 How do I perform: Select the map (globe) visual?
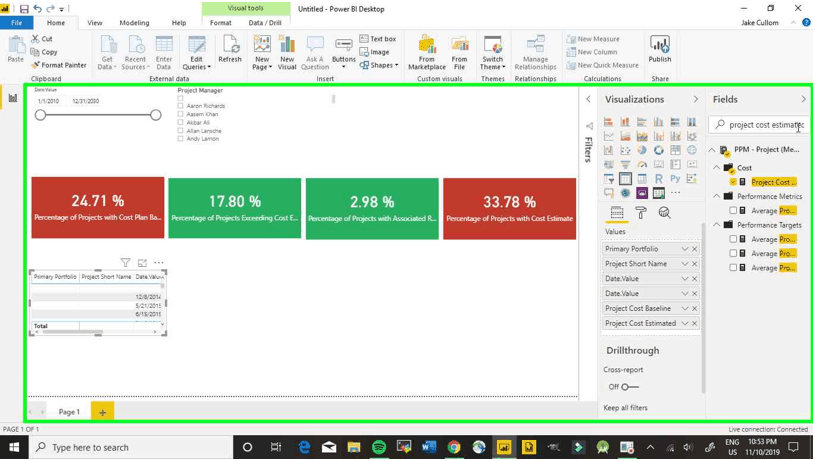tap(692, 150)
